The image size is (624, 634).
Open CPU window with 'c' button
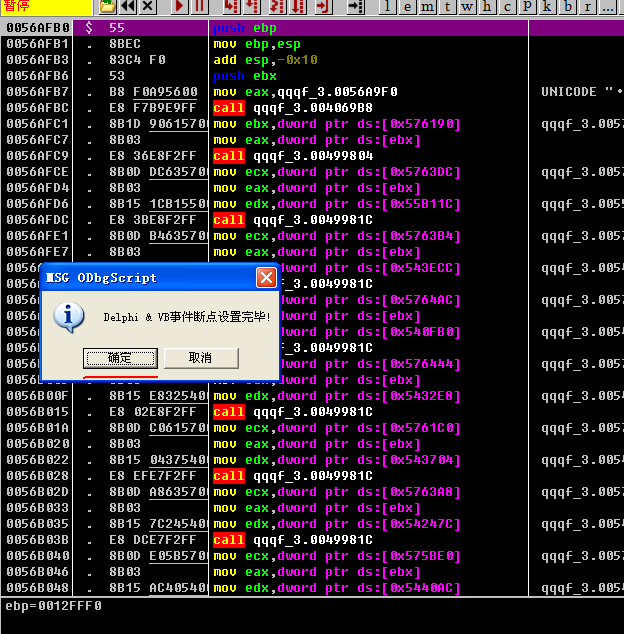pyautogui.click(x=508, y=6)
